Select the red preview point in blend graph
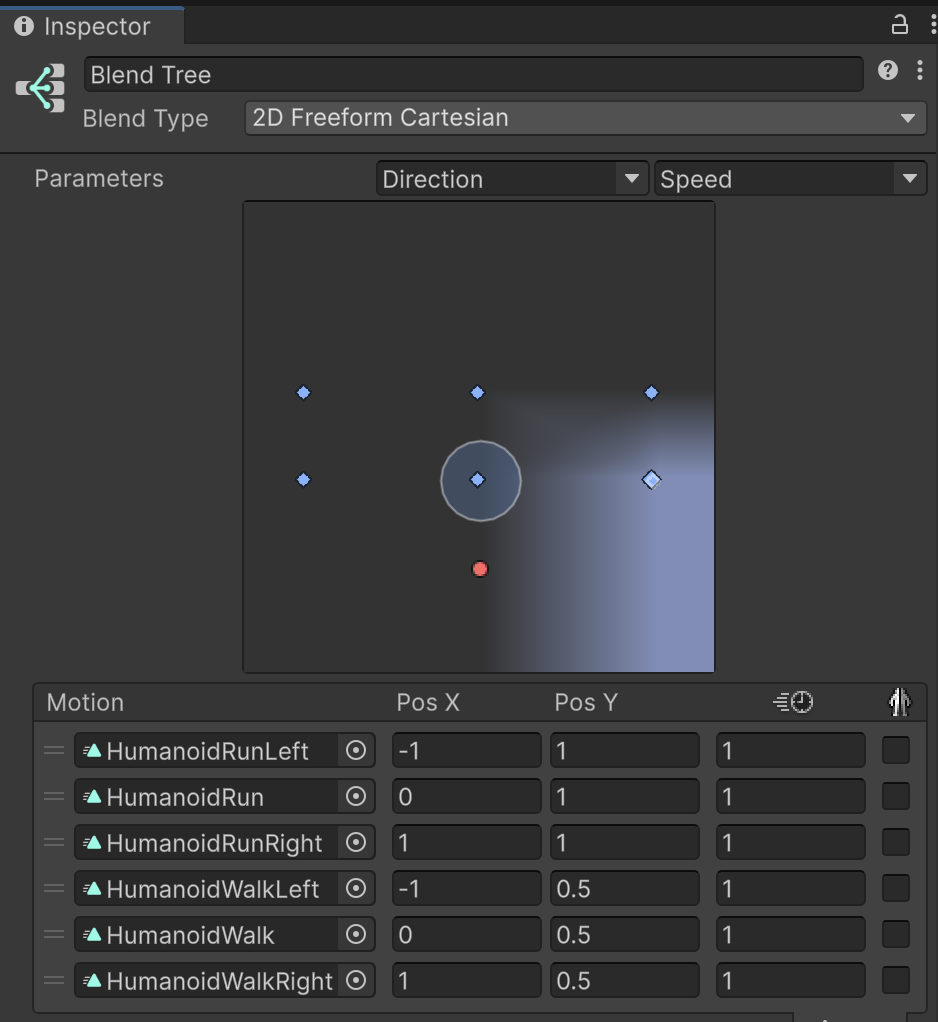Viewport: 938px width, 1022px height. [x=480, y=569]
